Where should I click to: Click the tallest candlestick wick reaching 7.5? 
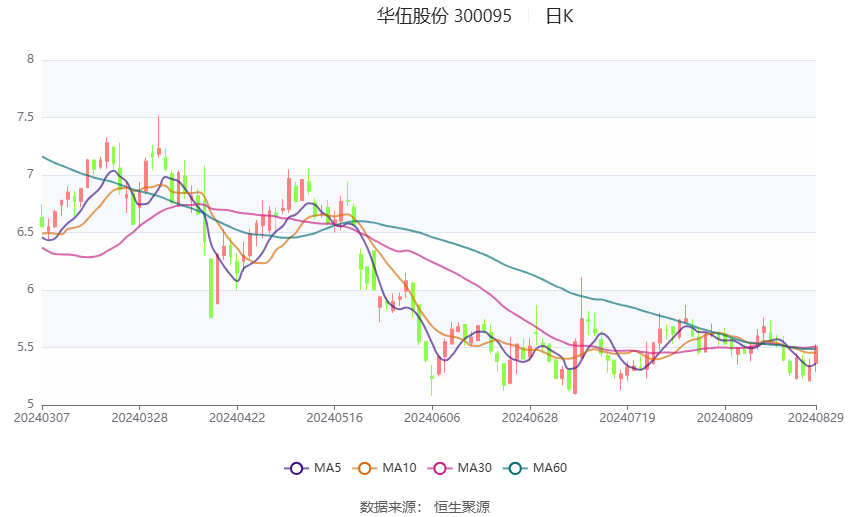click(x=158, y=135)
